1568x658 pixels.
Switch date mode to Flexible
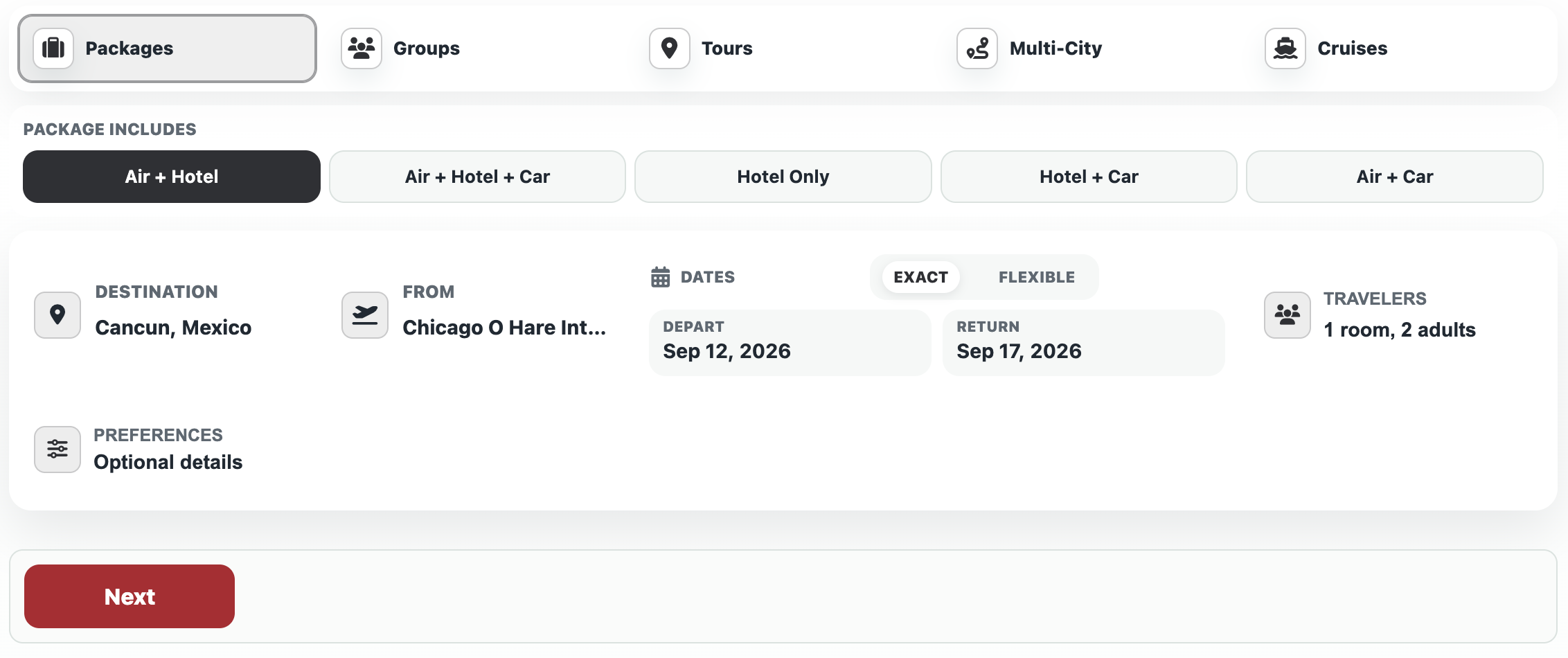[x=1037, y=277]
